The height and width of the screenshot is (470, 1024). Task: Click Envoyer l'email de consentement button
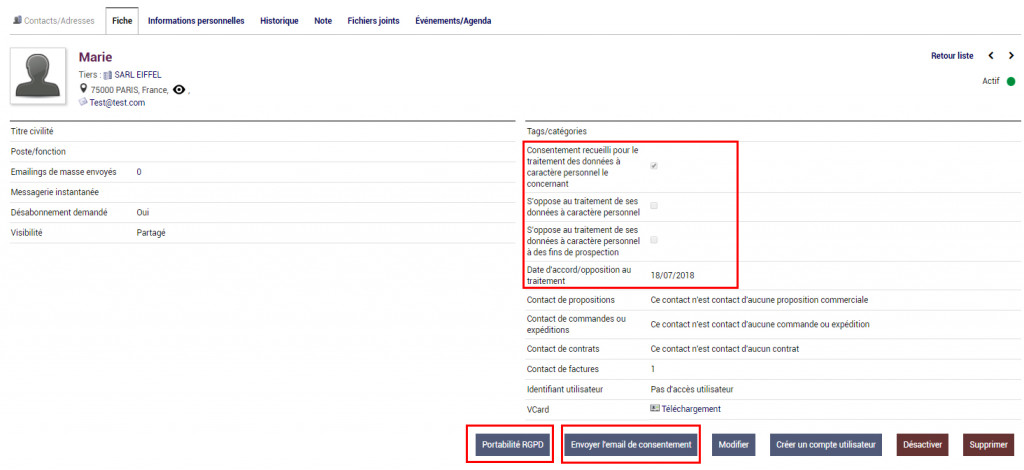coord(631,445)
